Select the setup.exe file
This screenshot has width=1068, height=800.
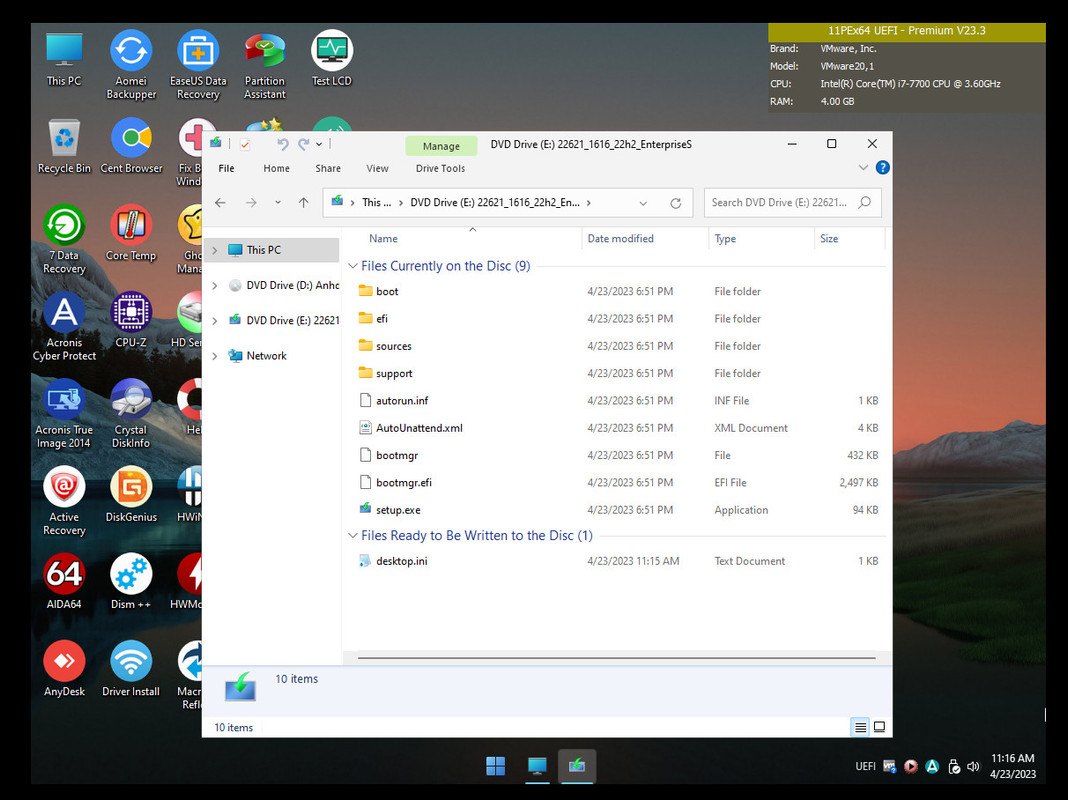616,510
